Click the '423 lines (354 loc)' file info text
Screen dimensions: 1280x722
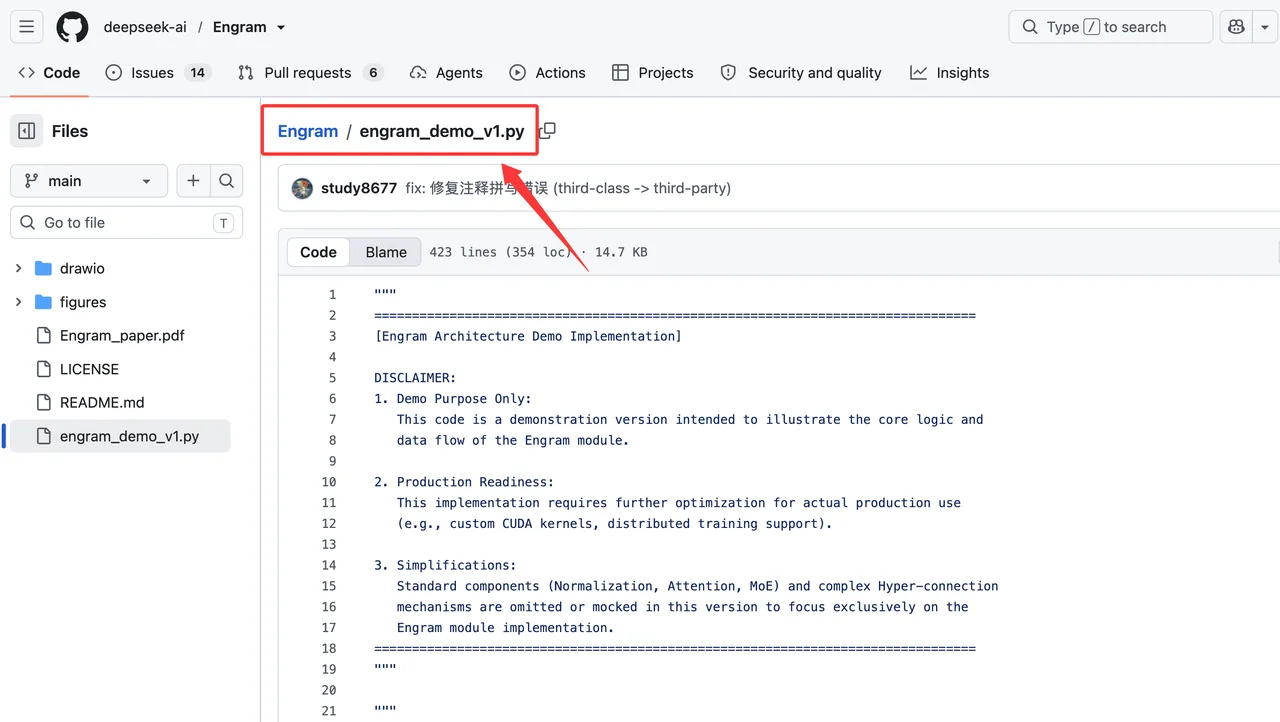pos(538,252)
